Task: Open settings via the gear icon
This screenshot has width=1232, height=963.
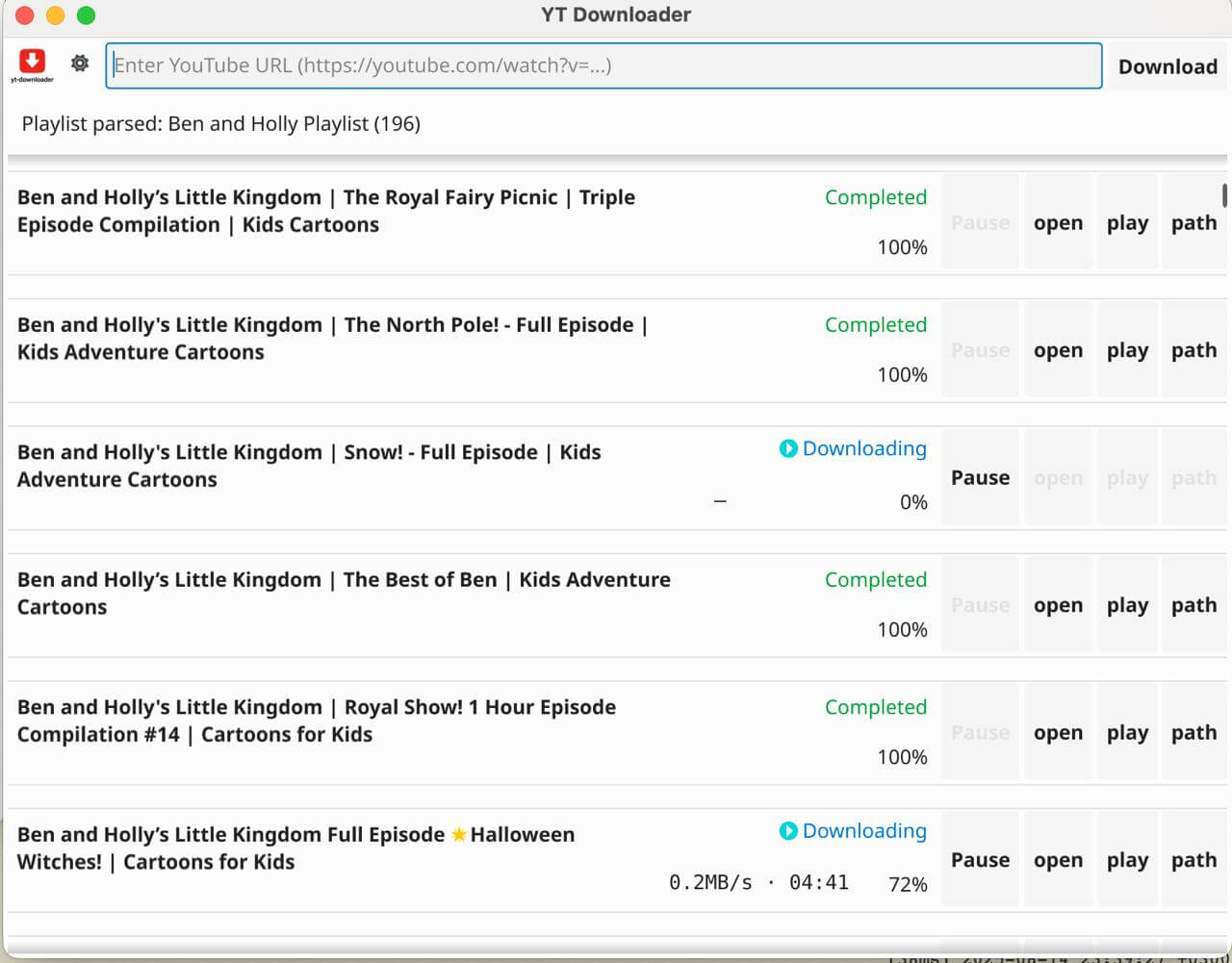Action: 80,63
